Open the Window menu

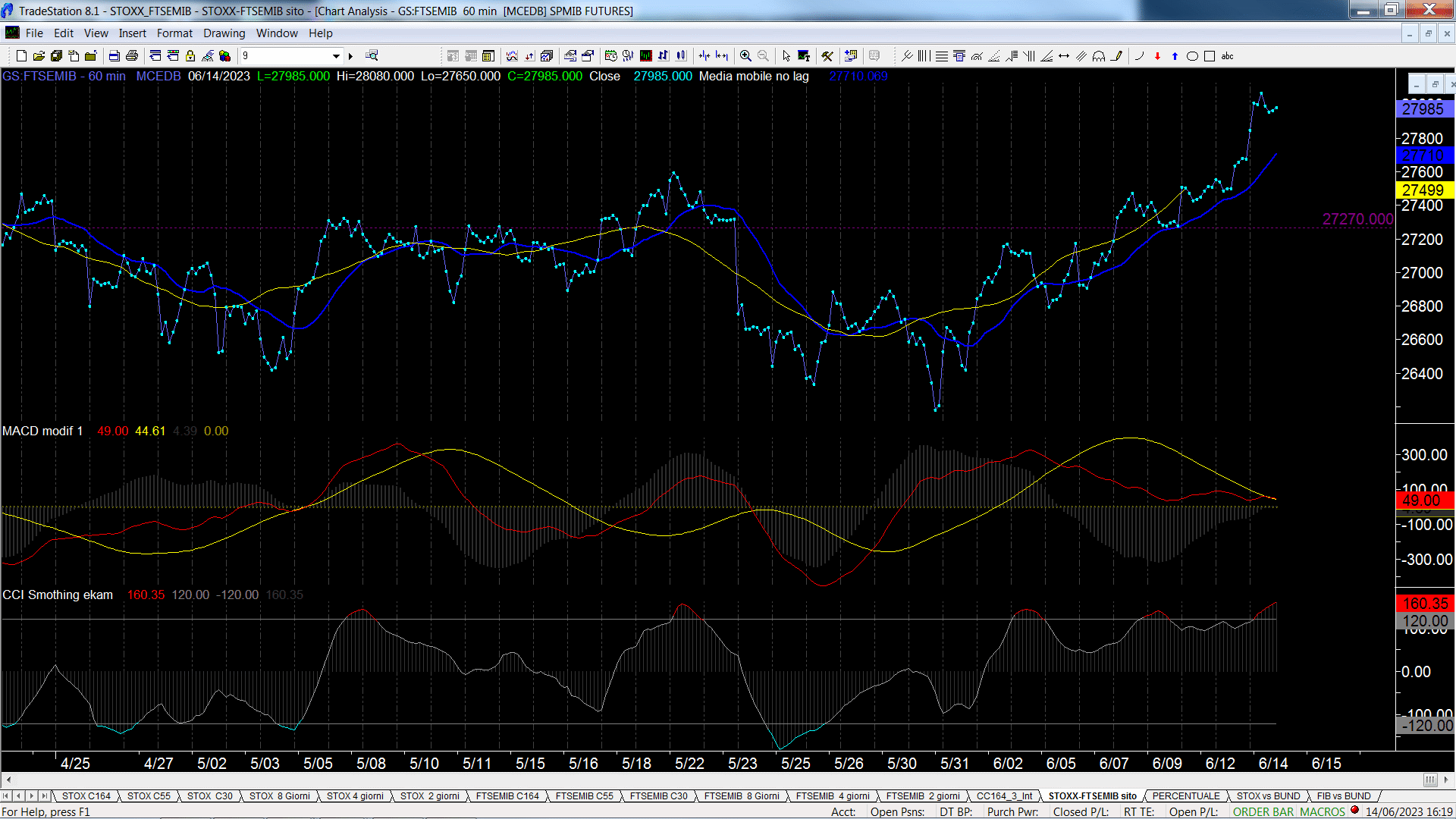coord(277,33)
